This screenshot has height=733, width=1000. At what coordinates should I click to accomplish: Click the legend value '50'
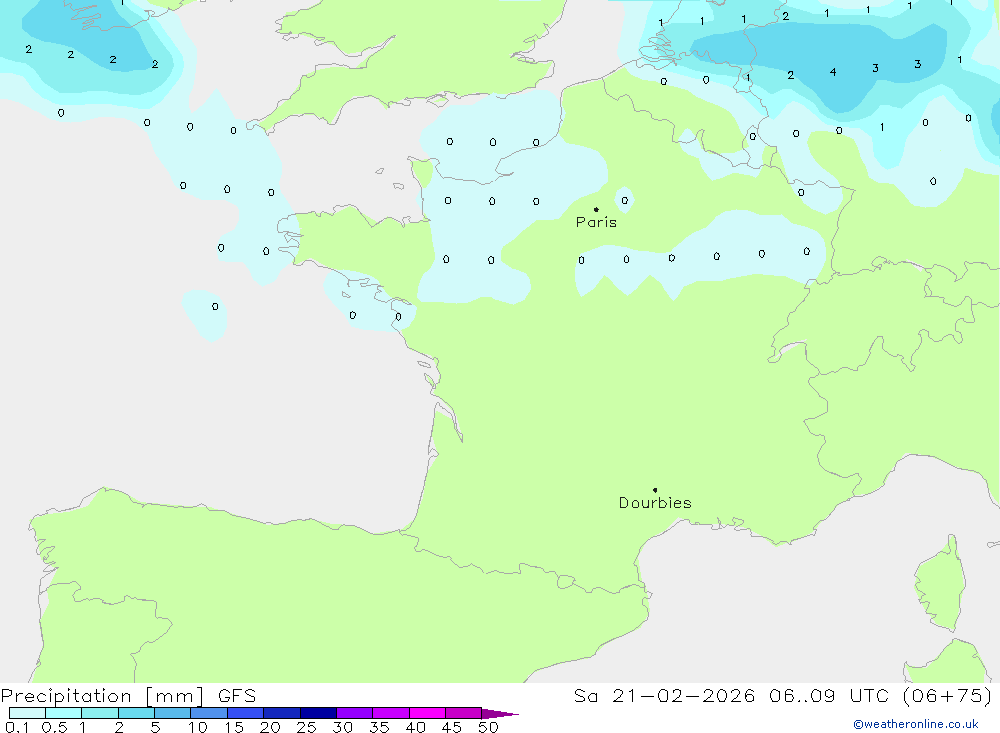(x=488, y=727)
